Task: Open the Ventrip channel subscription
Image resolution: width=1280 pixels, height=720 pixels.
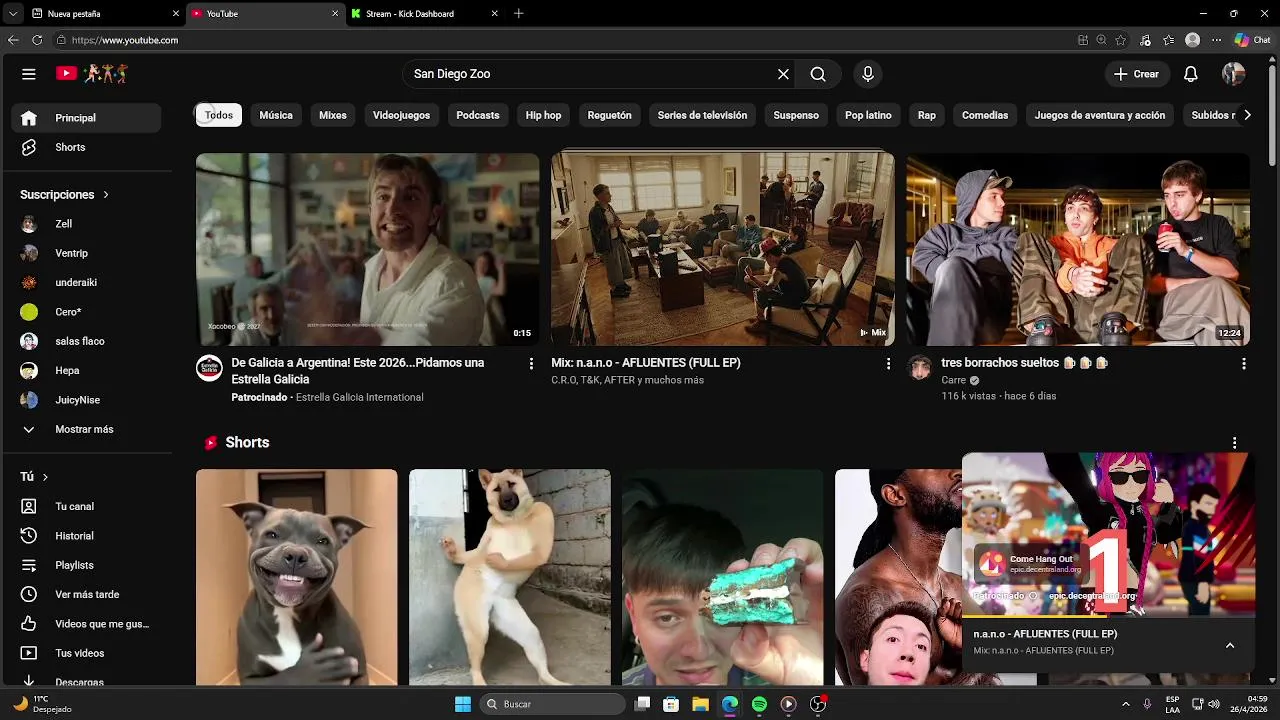Action: [86, 253]
